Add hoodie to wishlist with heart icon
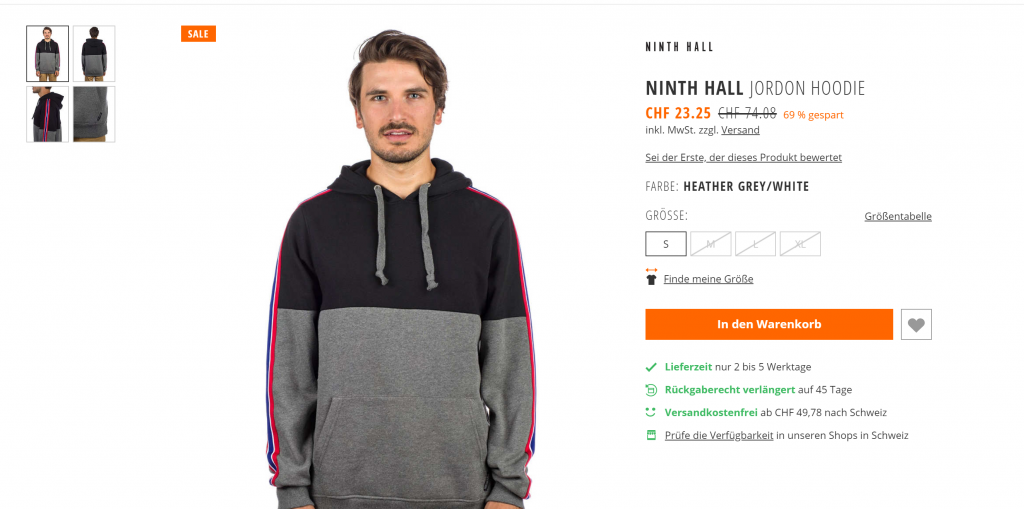 tap(916, 324)
